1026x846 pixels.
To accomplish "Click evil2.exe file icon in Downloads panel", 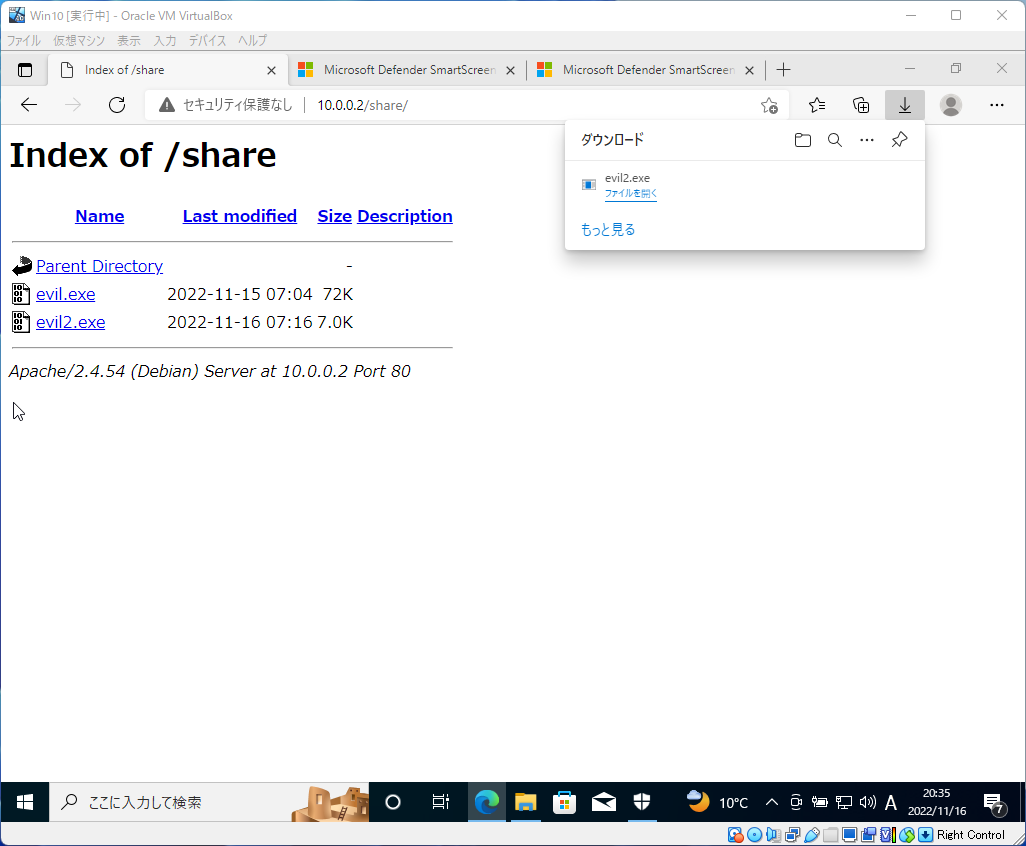I will [x=589, y=185].
